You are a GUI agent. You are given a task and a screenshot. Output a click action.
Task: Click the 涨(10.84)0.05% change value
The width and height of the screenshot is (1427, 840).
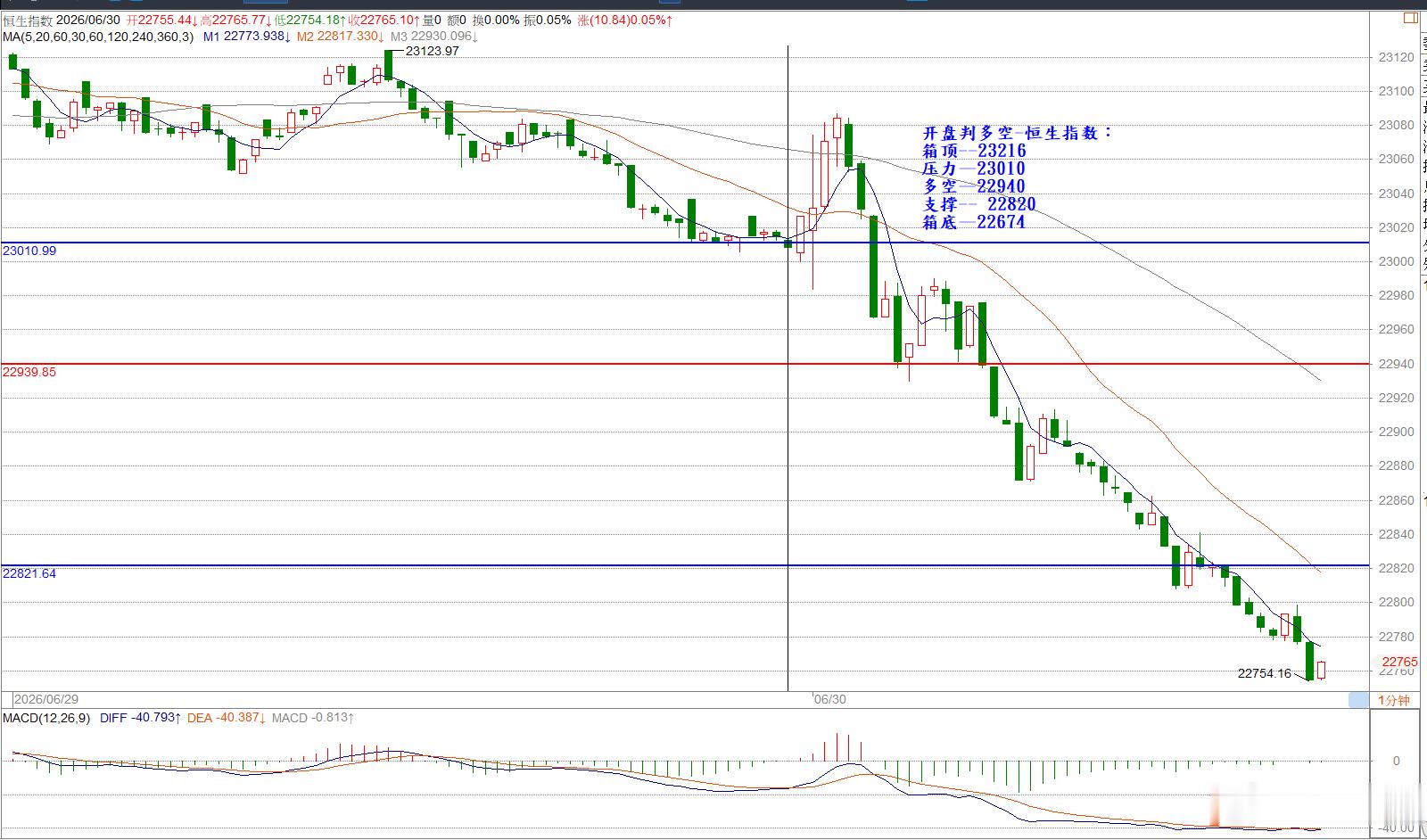point(625,21)
